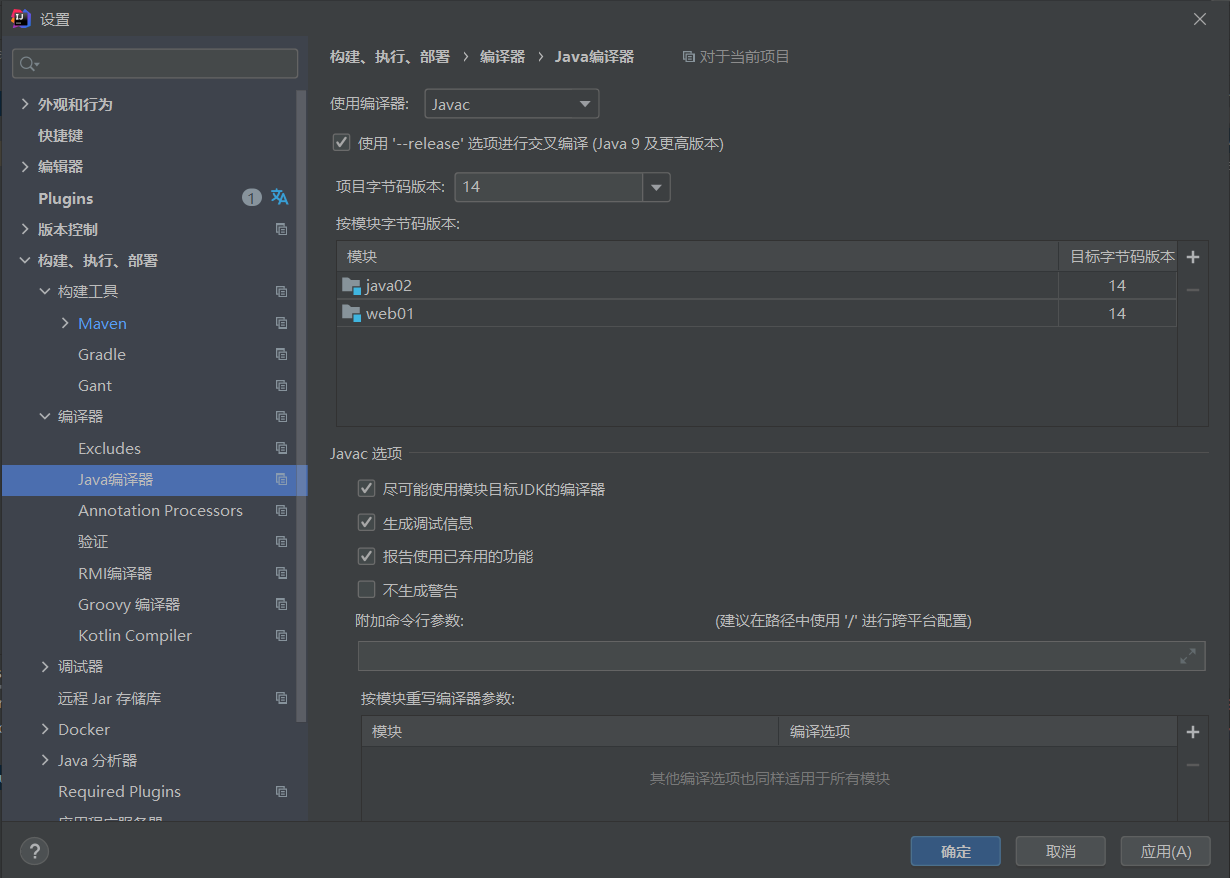The image size is (1230, 878).
Task: Open help with the question mark button
Action: pos(34,851)
